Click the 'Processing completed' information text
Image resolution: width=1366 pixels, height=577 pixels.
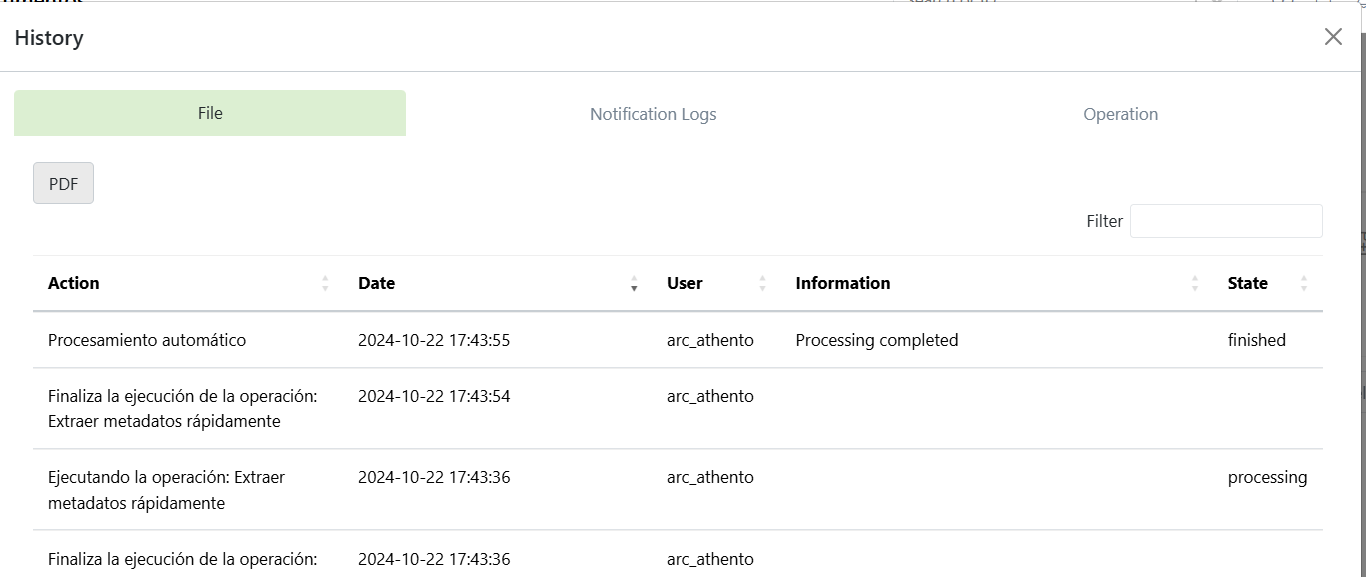coord(876,340)
